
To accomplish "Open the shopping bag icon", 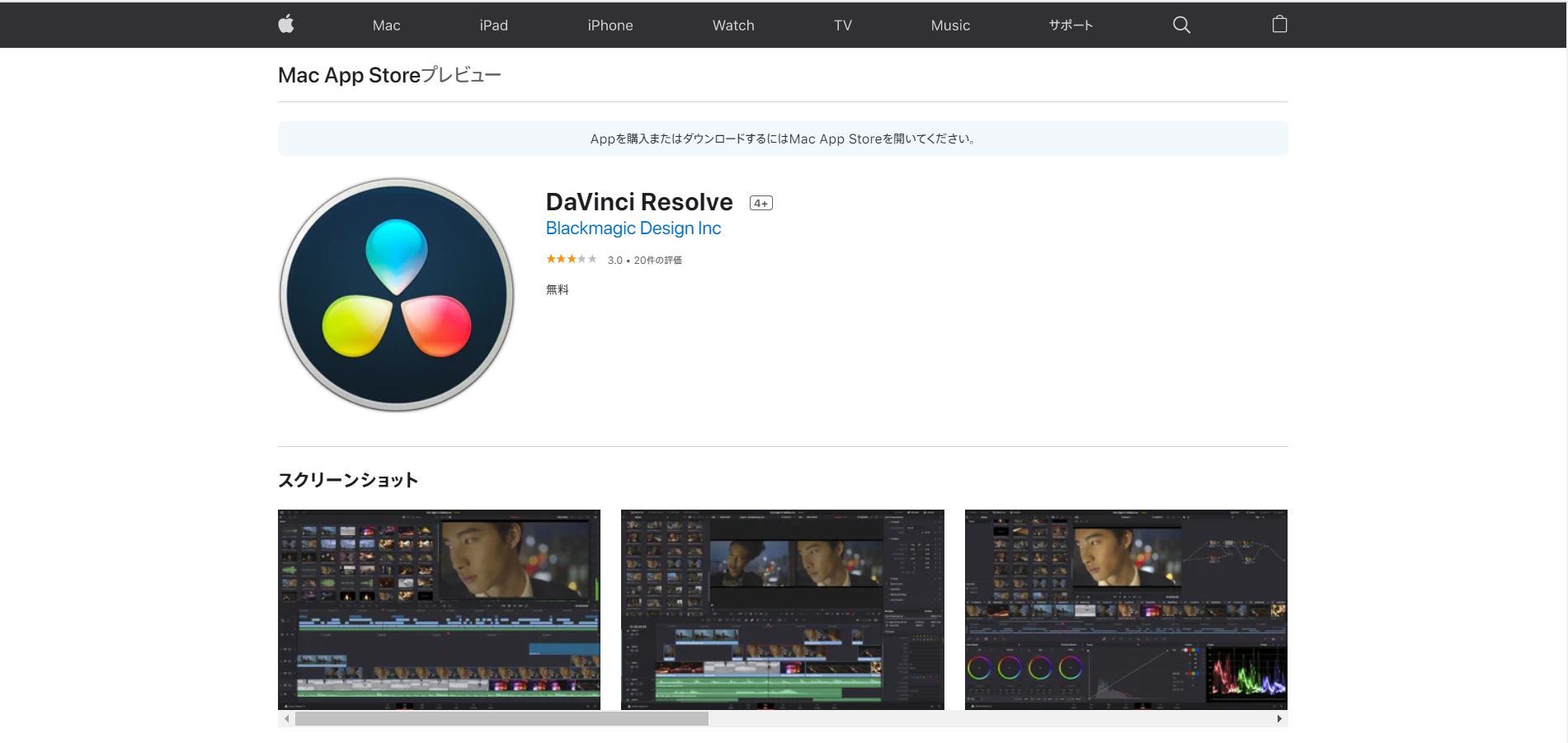I will click(x=1279, y=24).
